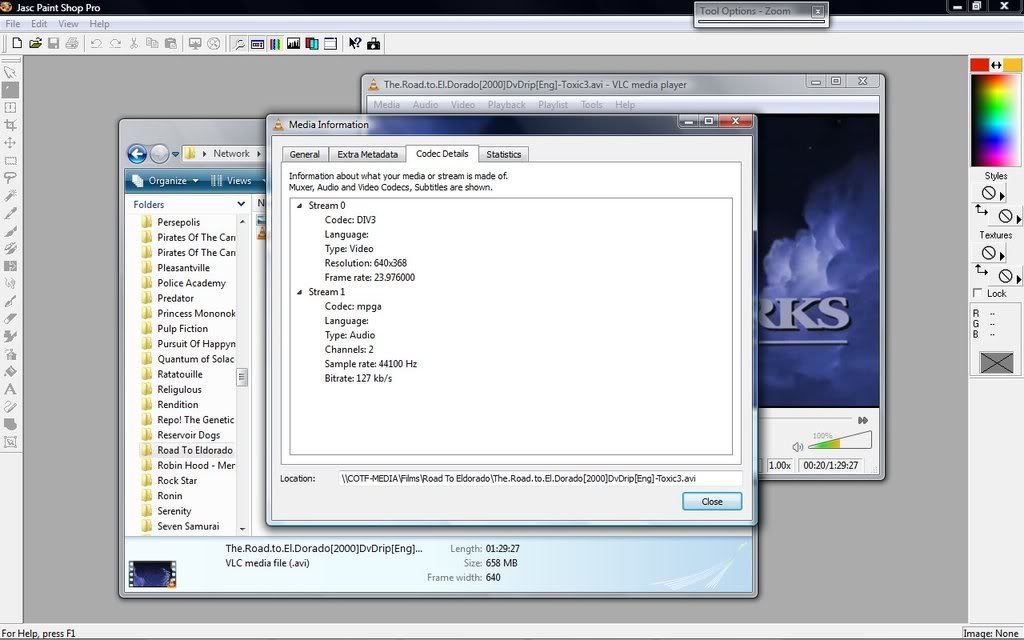Select the Crop tool
1024x640 pixels.
click(x=10, y=125)
